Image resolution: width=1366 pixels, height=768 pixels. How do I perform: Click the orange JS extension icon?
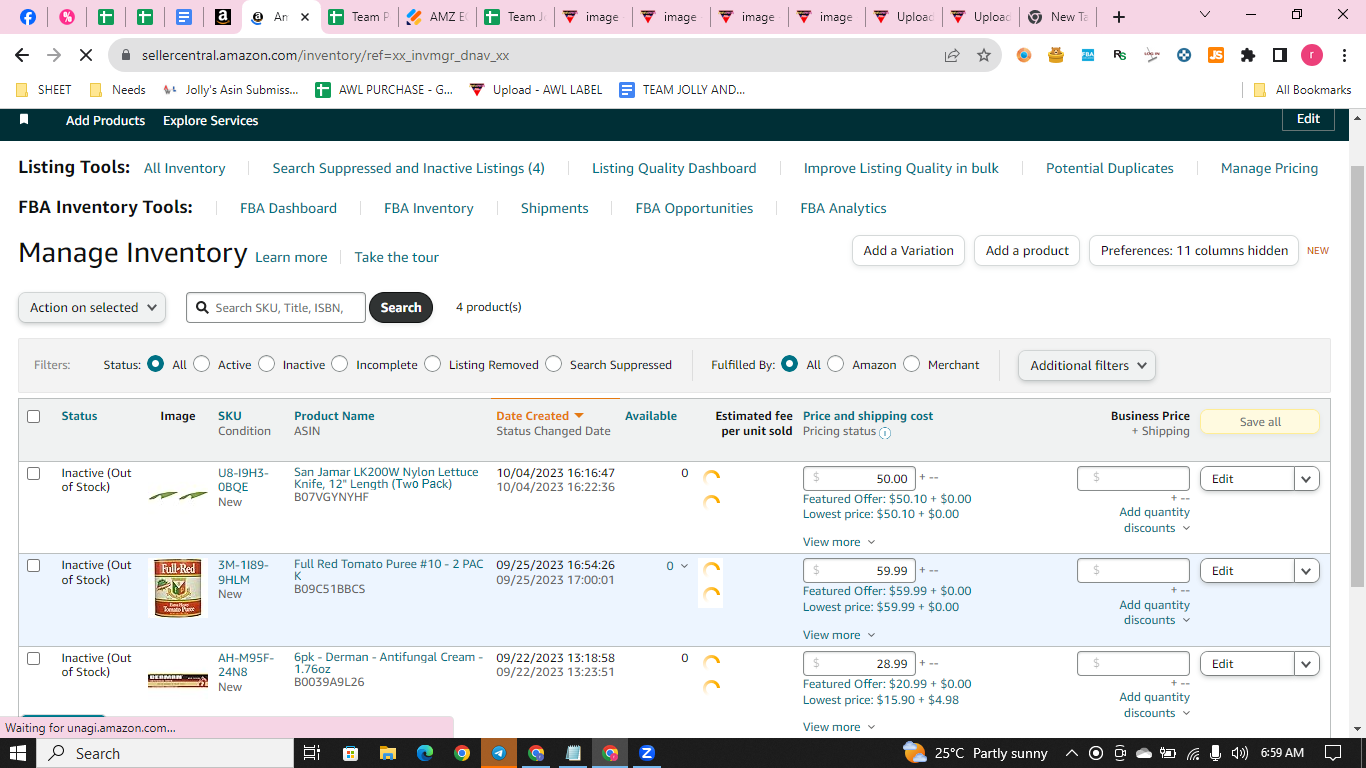1216,55
